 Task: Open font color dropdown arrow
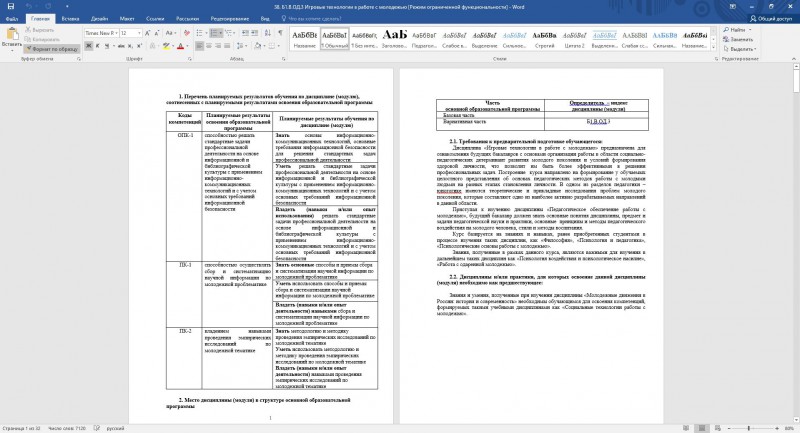pyautogui.click(x=187, y=46)
